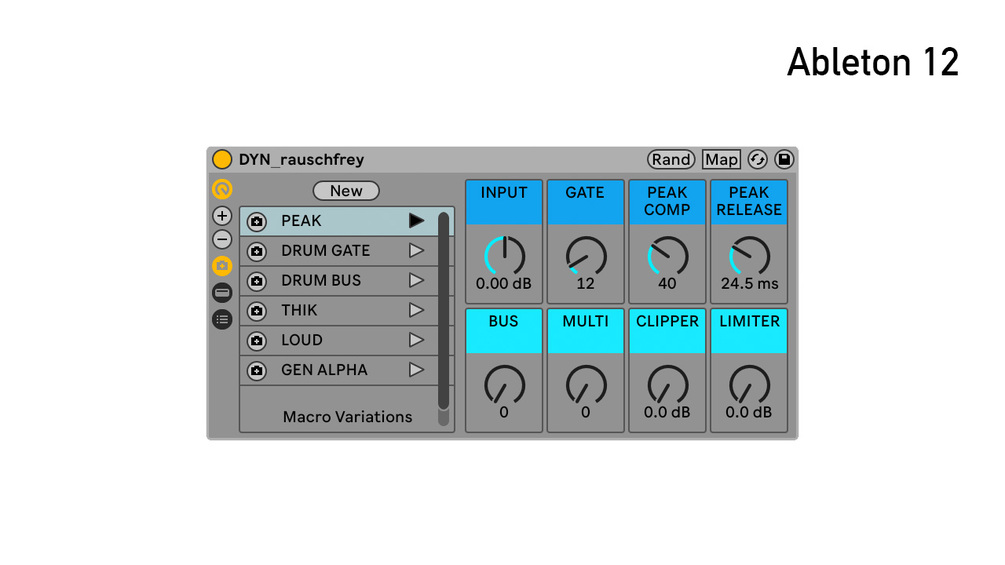
Task: Click the LIMITER macro knob
Action: [749, 385]
